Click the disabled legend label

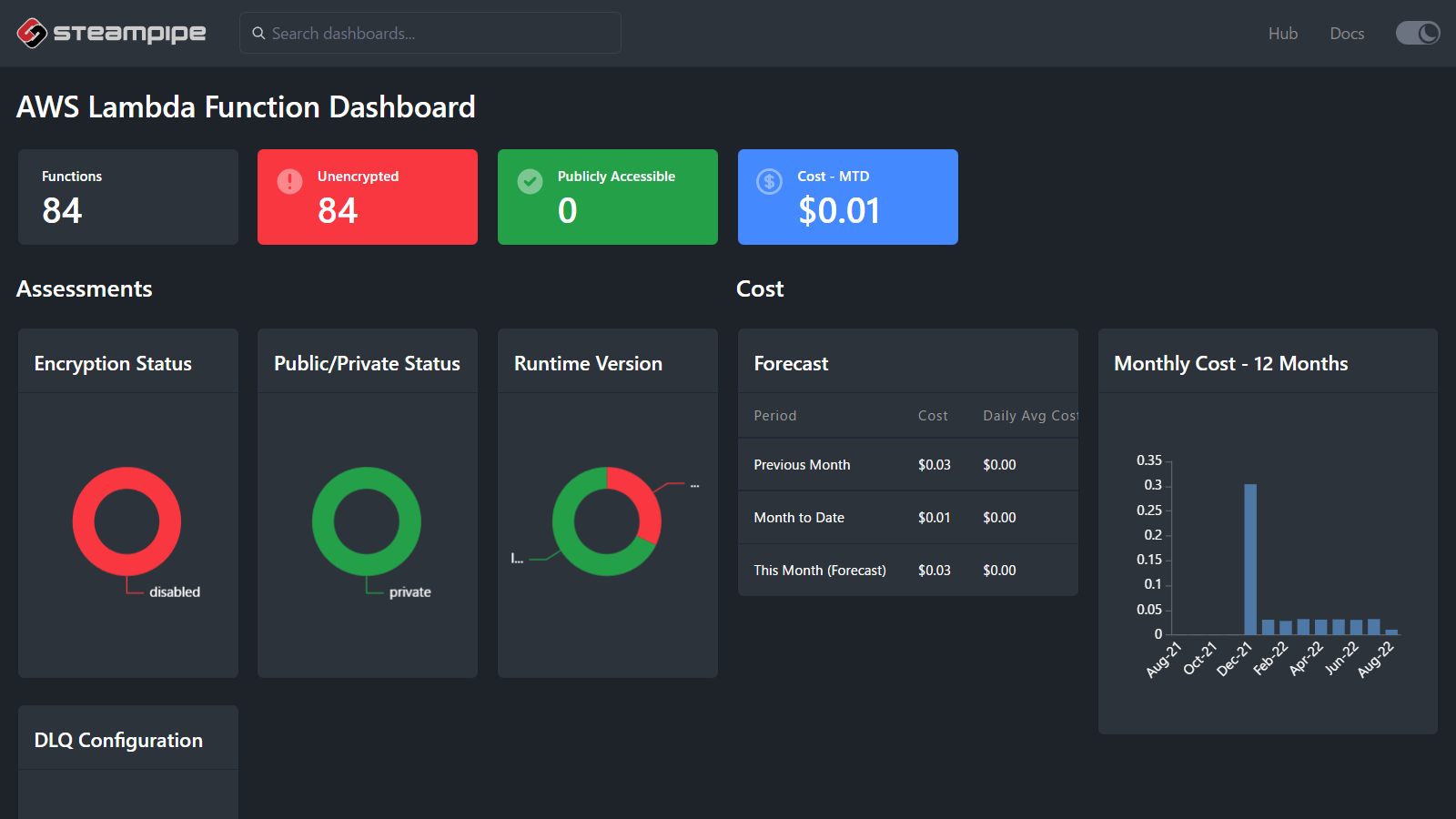(175, 592)
